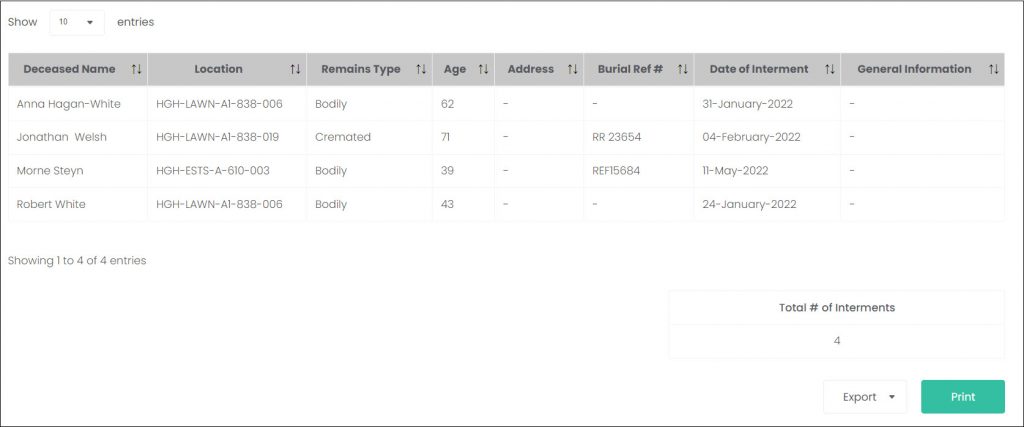This screenshot has height=427, width=1024.
Task: Sort table by Deceased Name arrows icon
Action: pos(136,69)
